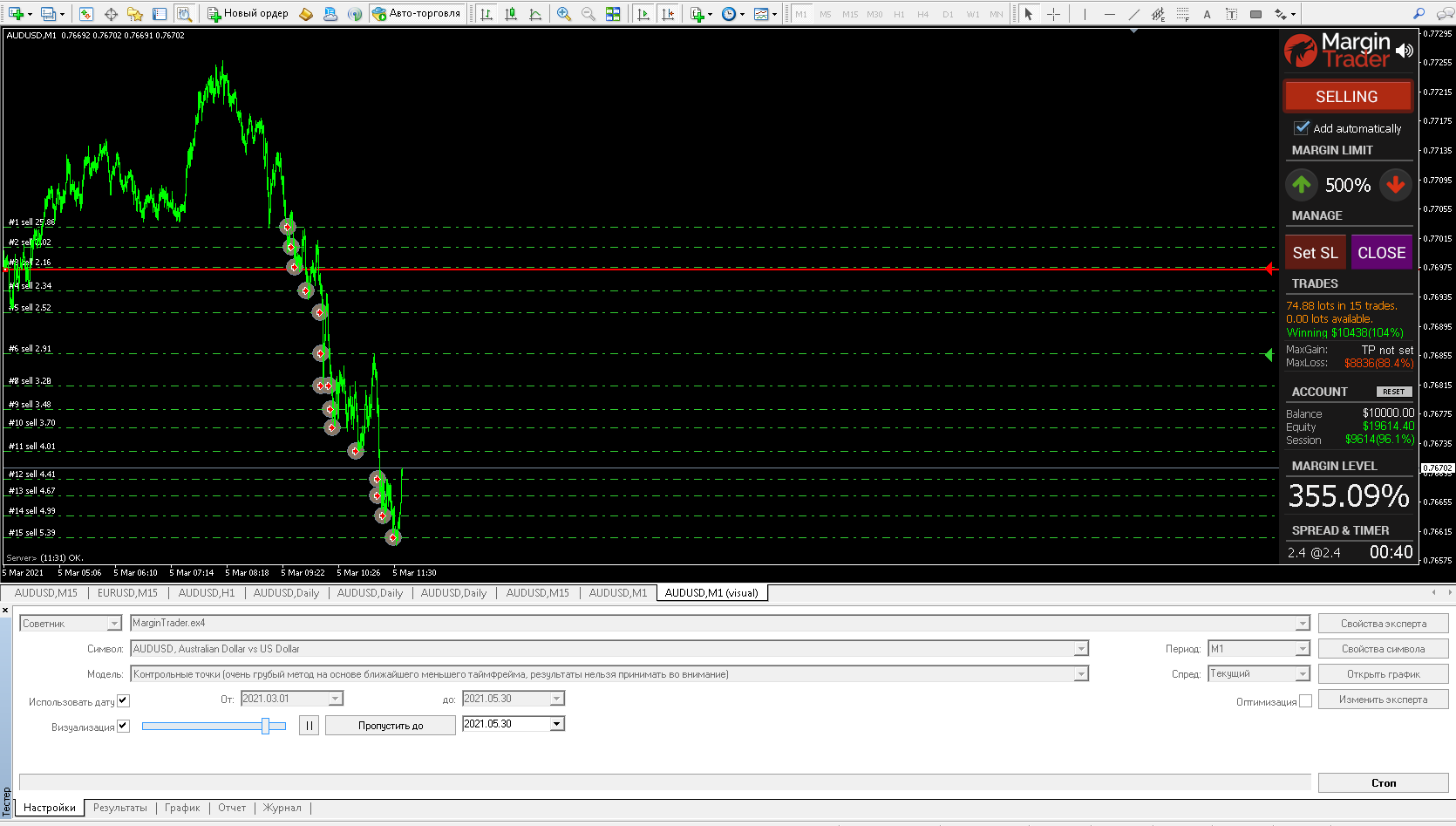
Task: Select the crosshair cursor tool
Action: tap(1053, 14)
